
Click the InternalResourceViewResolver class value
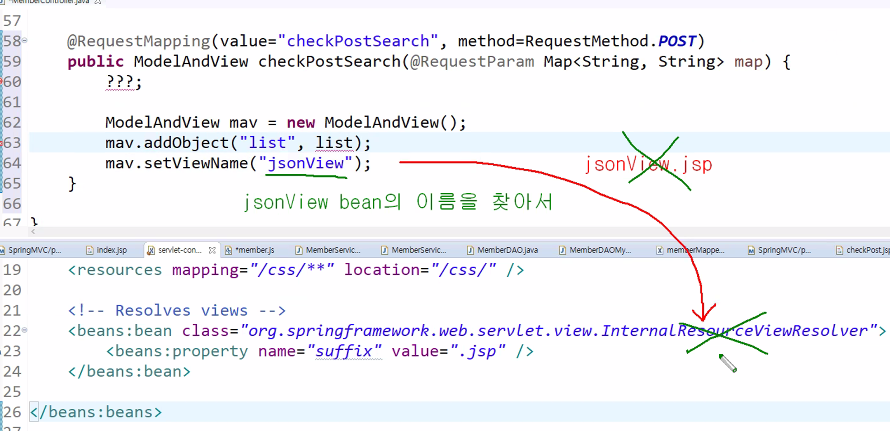click(558, 330)
